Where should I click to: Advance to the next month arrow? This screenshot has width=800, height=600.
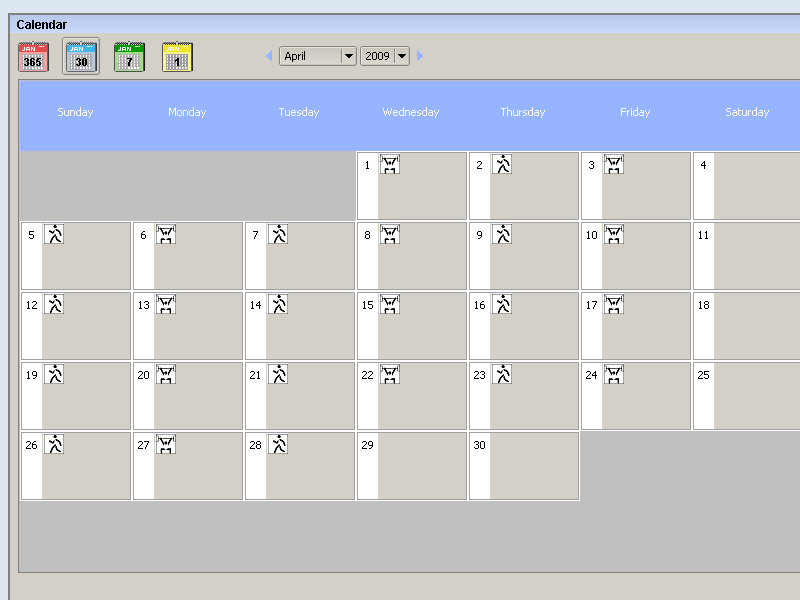click(x=420, y=56)
